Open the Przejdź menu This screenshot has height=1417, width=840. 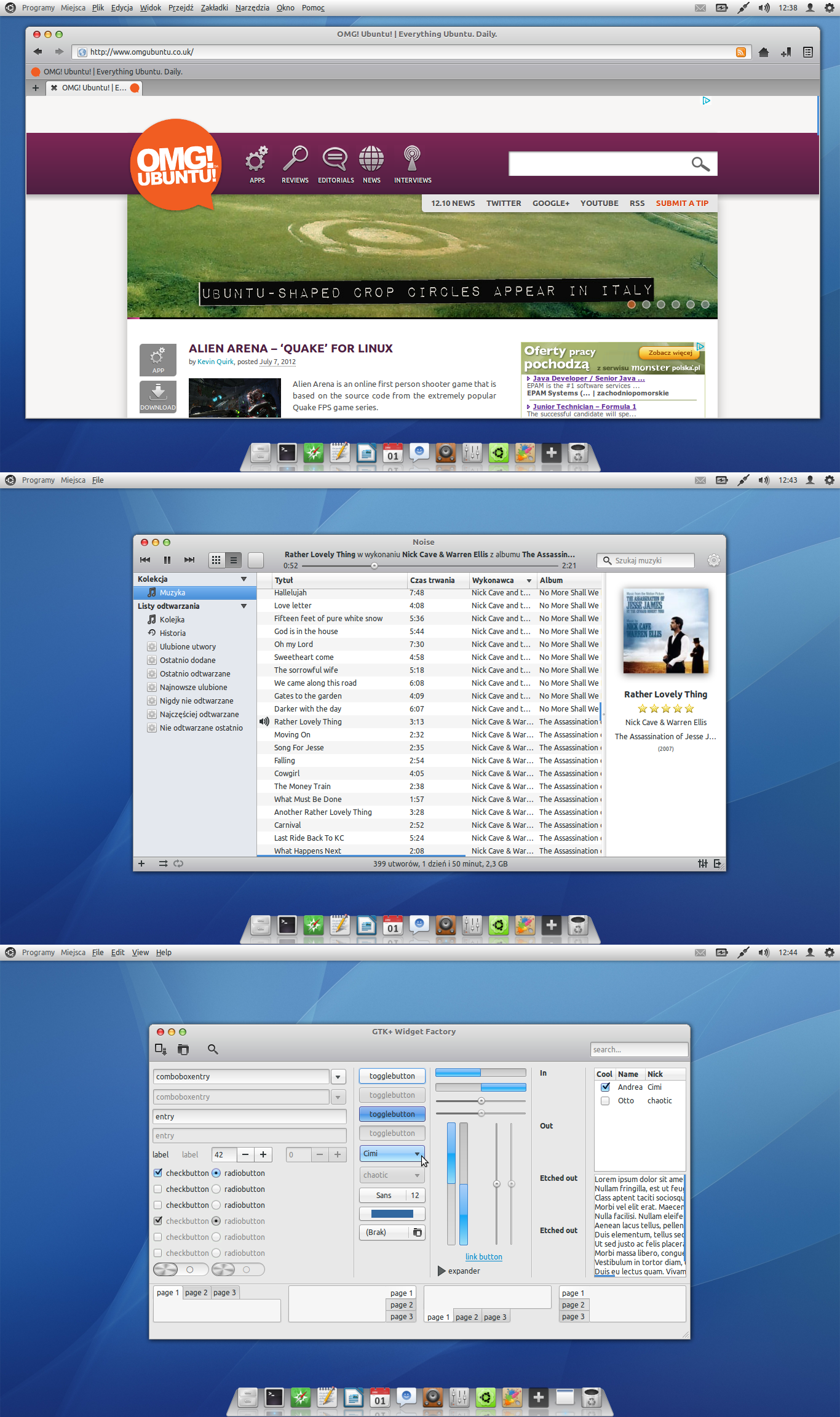click(181, 8)
